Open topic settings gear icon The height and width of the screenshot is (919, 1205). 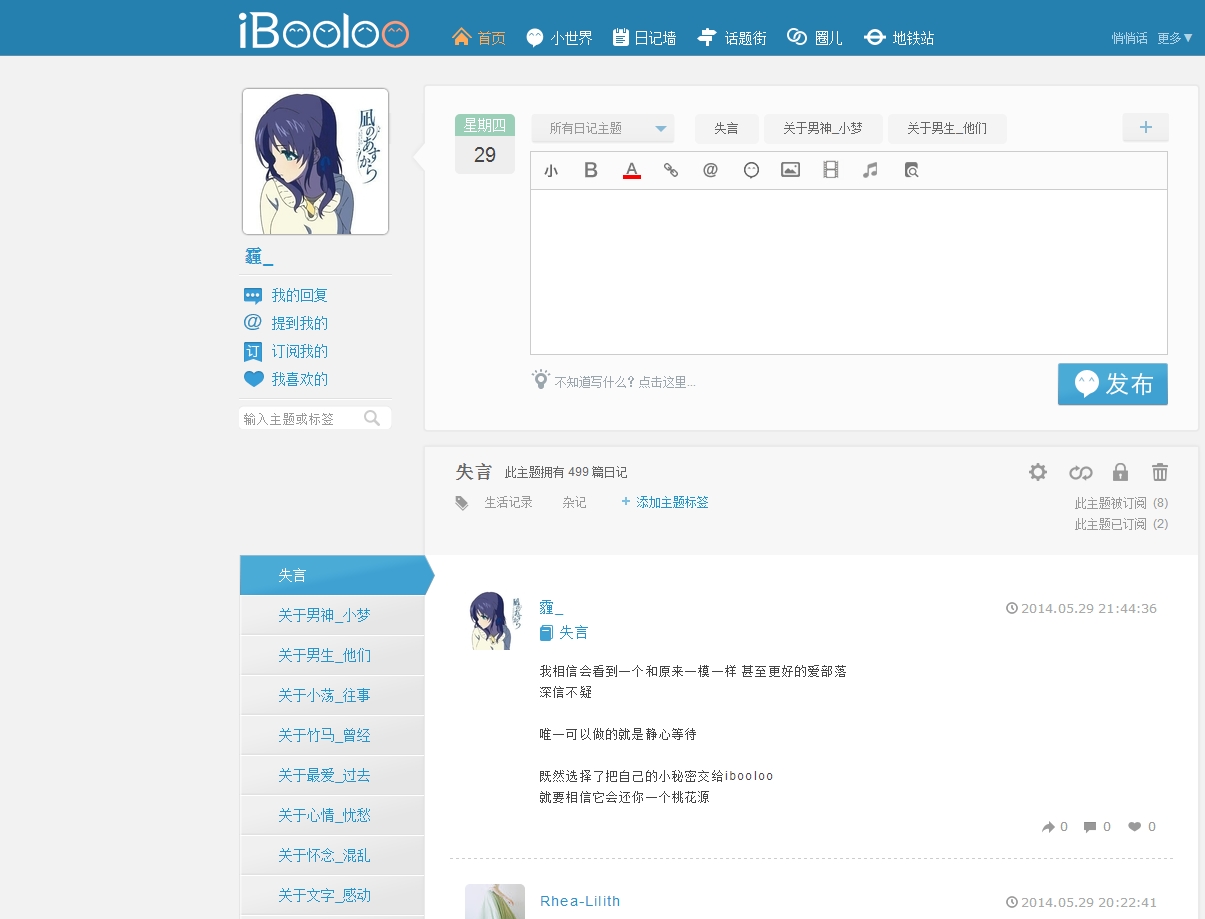1038,472
